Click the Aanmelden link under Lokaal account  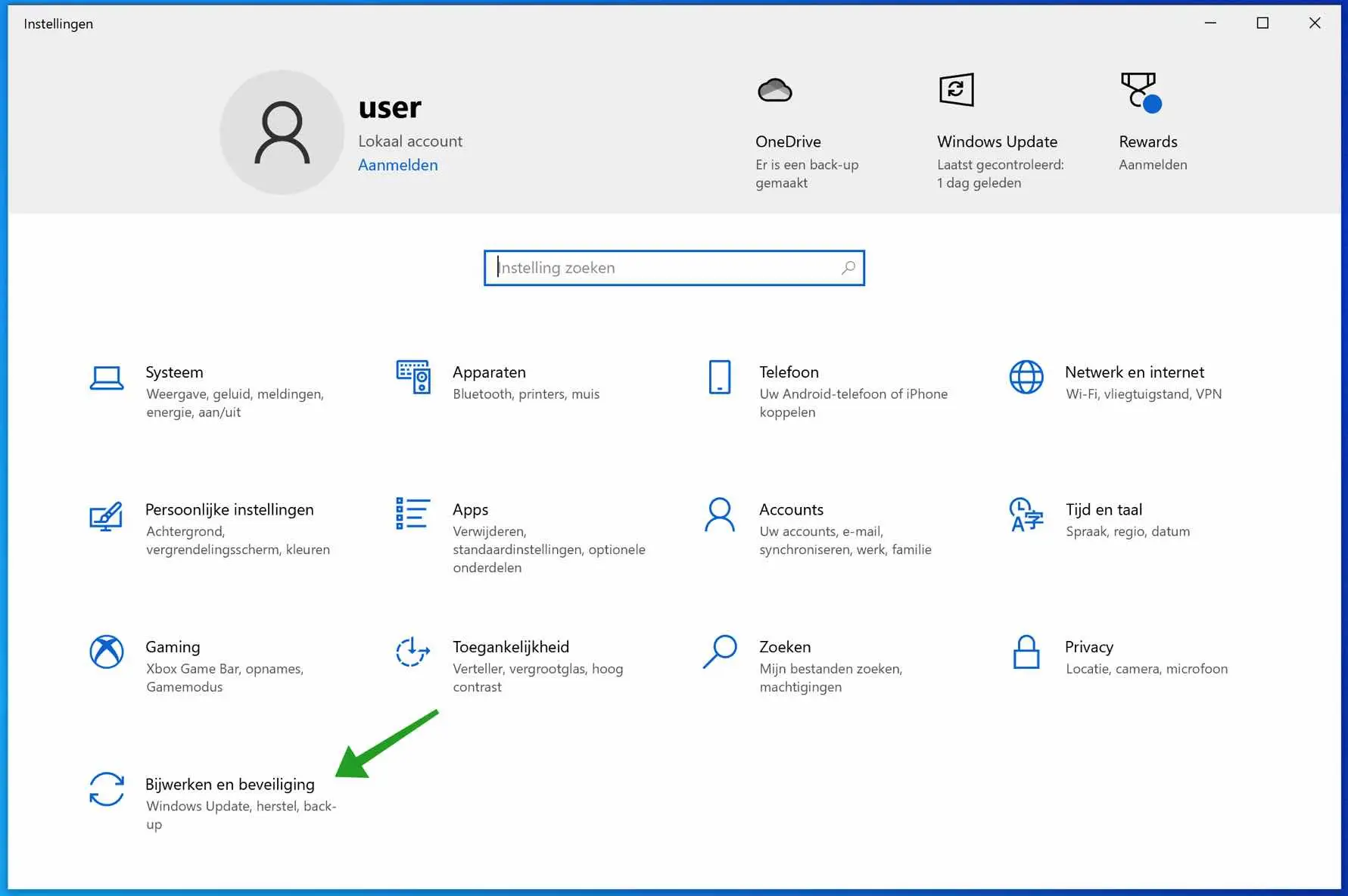(398, 165)
